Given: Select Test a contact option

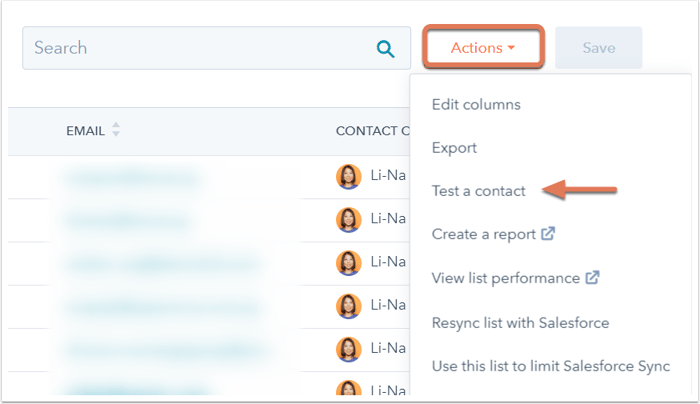Looking at the screenshot, I should click(479, 190).
